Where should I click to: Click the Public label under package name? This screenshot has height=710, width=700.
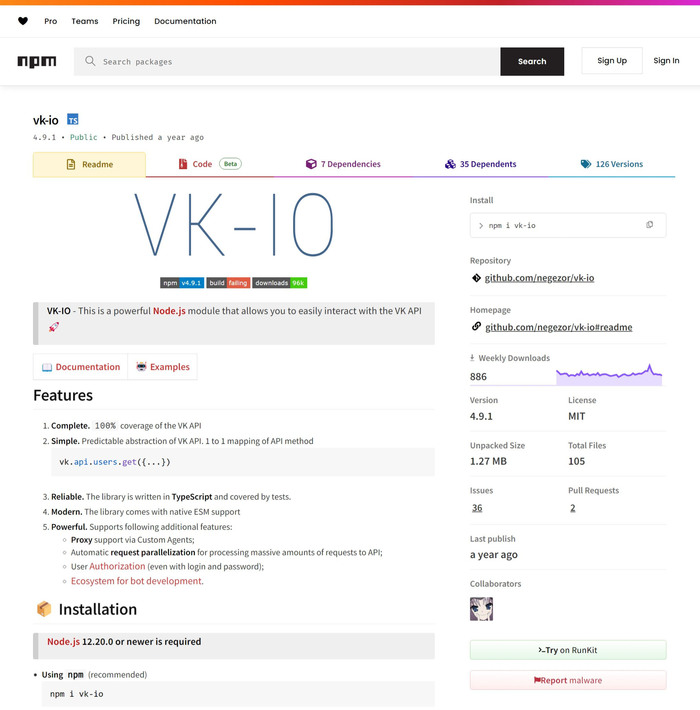coord(83,137)
